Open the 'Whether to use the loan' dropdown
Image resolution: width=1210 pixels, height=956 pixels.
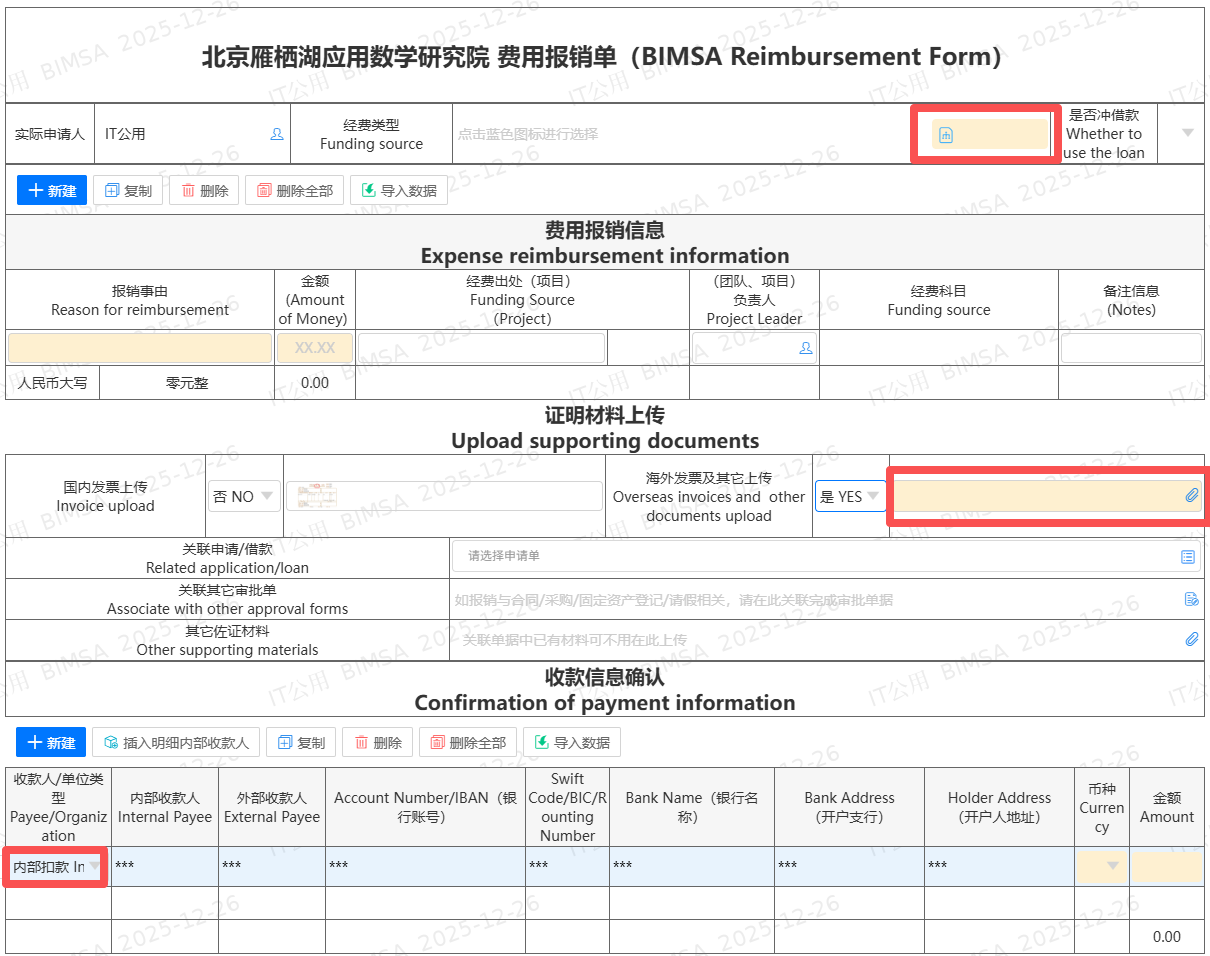tap(1187, 133)
